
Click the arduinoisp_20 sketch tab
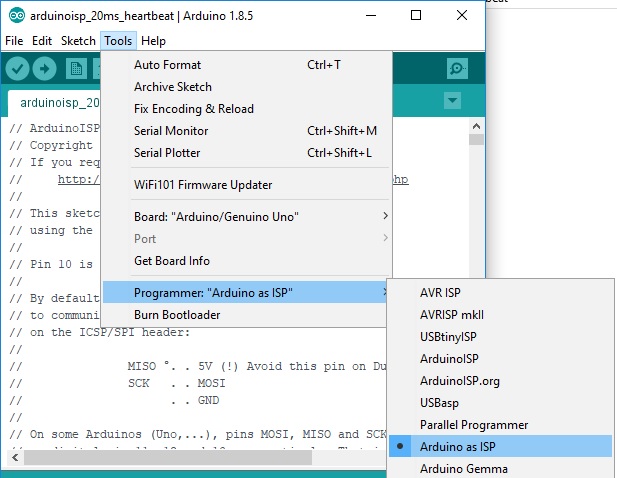coord(54,103)
